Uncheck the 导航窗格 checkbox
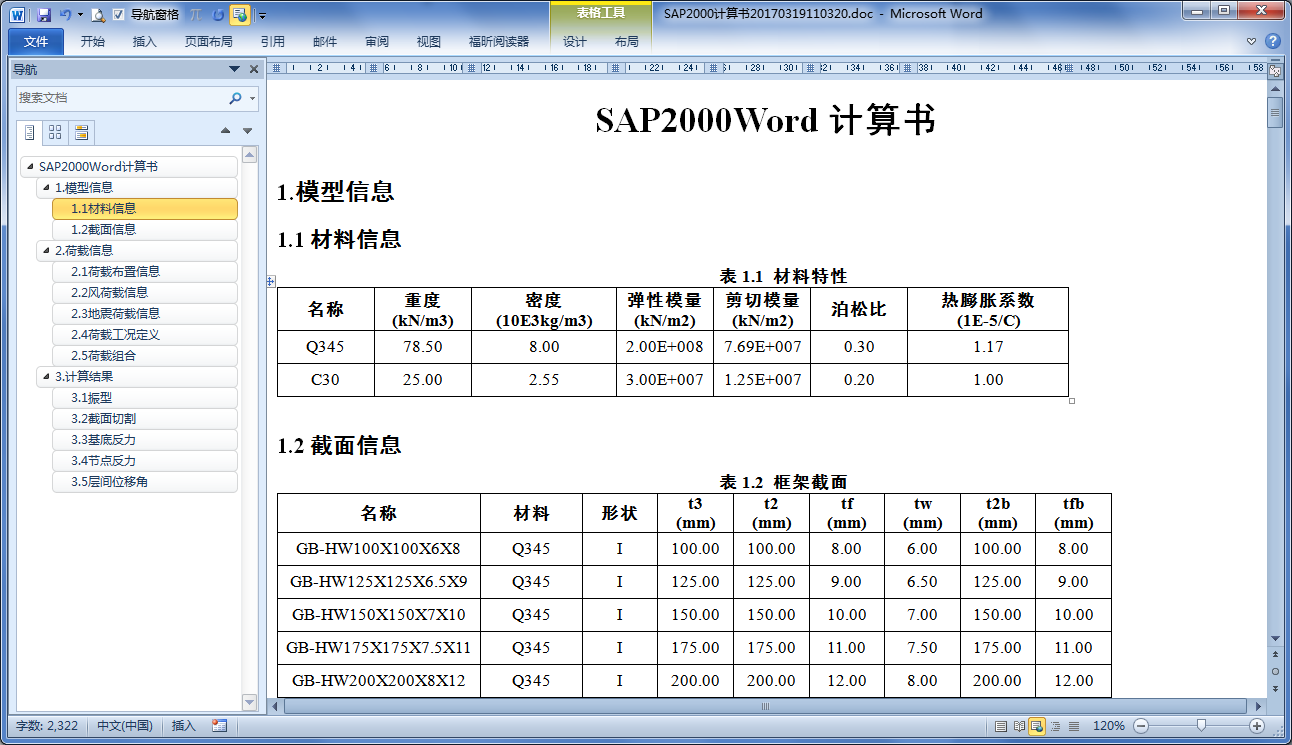 coord(119,15)
